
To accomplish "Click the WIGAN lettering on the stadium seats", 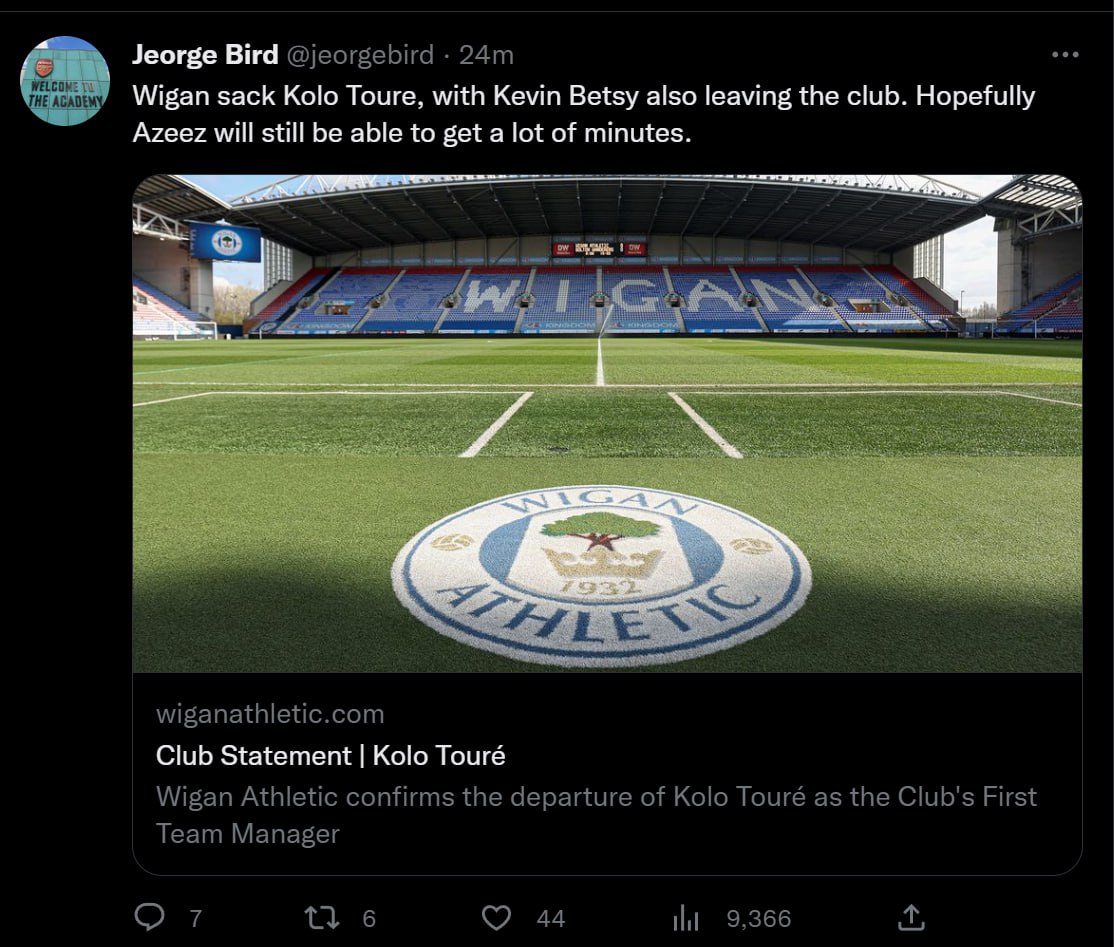I will (x=603, y=295).
